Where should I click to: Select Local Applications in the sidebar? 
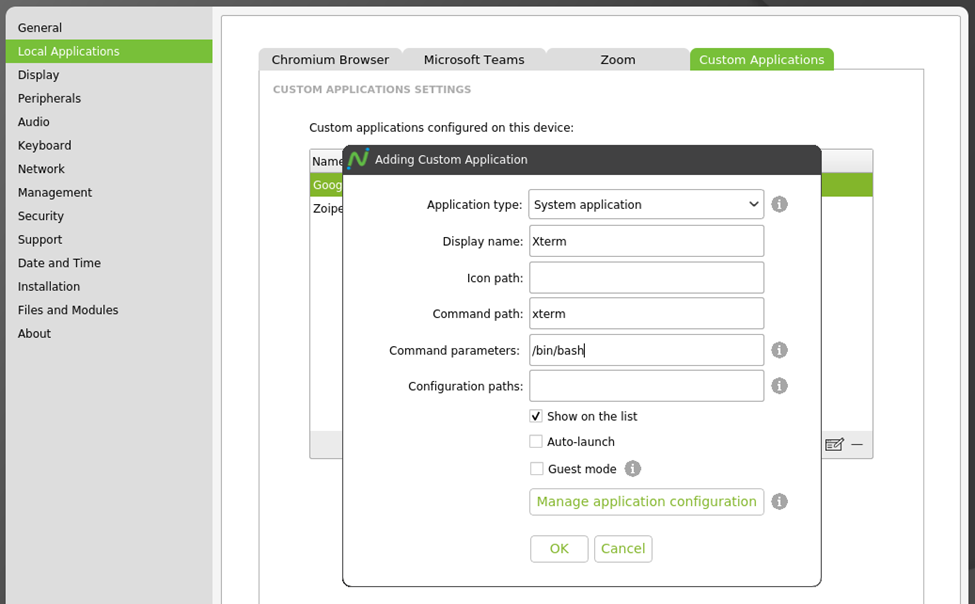coord(109,51)
